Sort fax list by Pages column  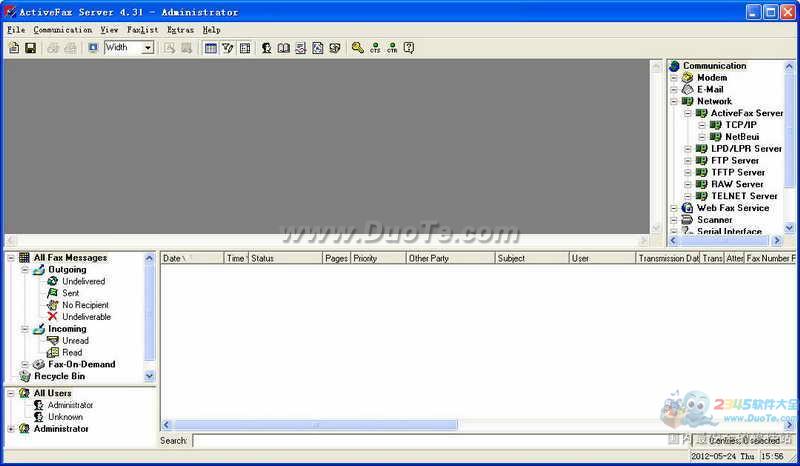(336, 258)
